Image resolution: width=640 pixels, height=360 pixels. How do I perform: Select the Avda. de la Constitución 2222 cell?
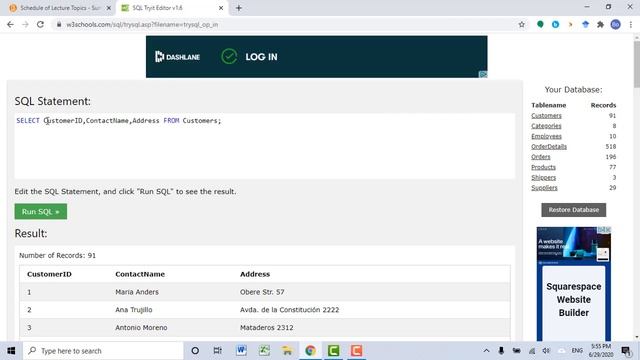click(x=289, y=310)
